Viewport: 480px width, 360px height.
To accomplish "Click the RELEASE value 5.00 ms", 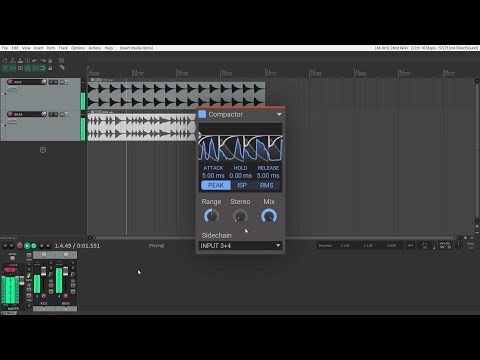I will point(268,176).
